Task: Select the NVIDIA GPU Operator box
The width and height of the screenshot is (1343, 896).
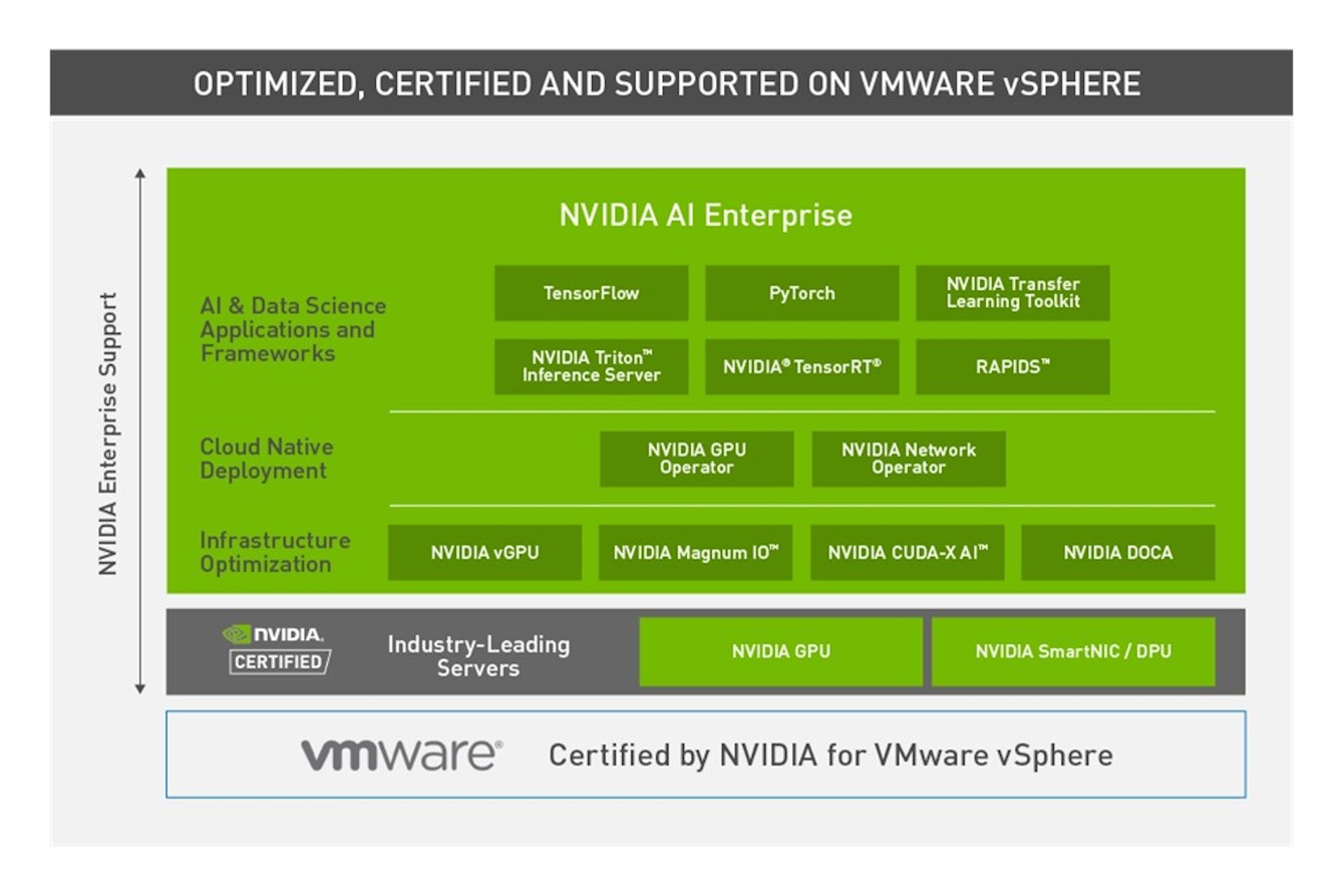Action: 697,459
